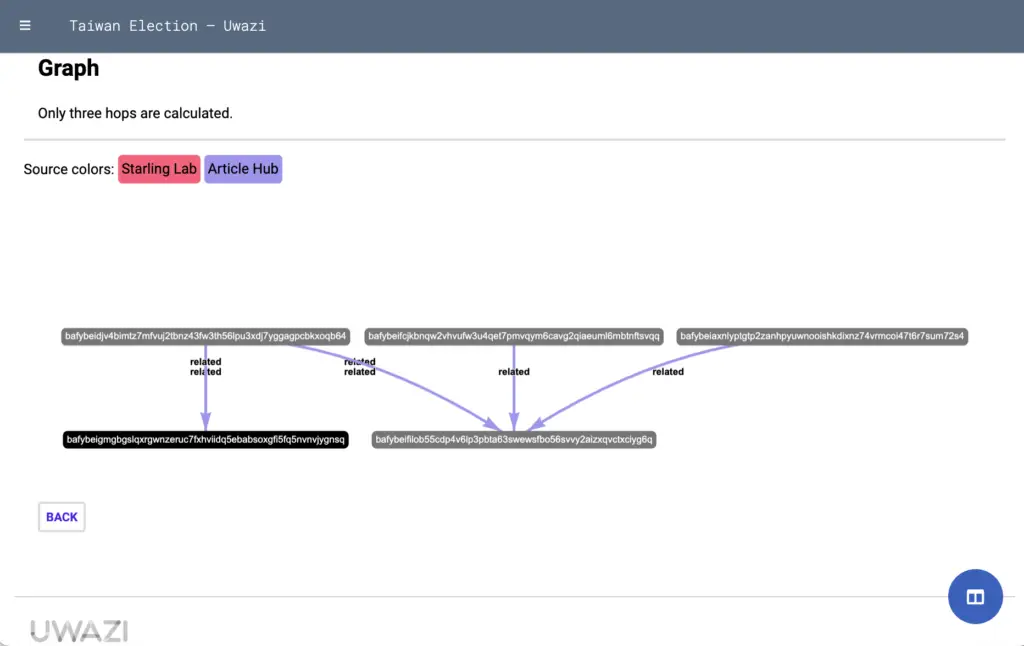Click the 'Source colors:' label
The height and width of the screenshot is (646, 1024).
coord(69,169)
